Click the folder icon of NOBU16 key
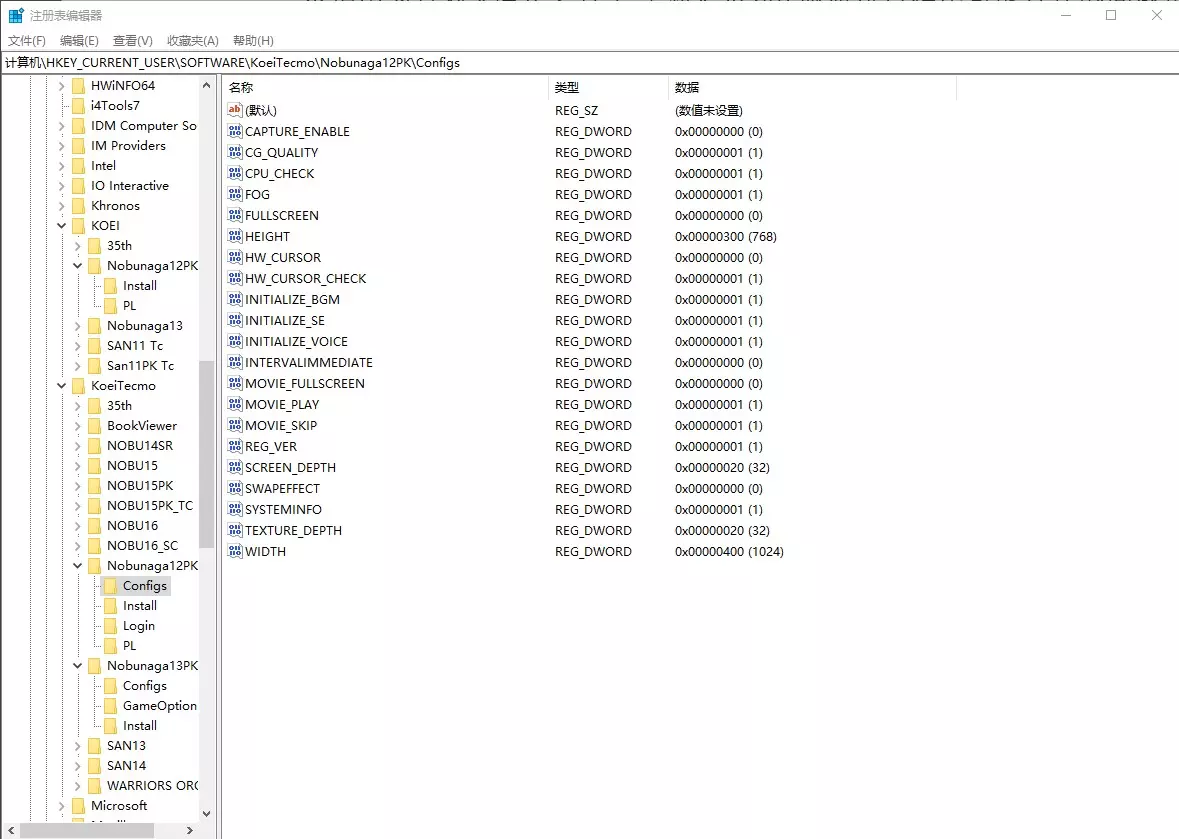This screenshot has width=1179, height=839. [94, 526]
